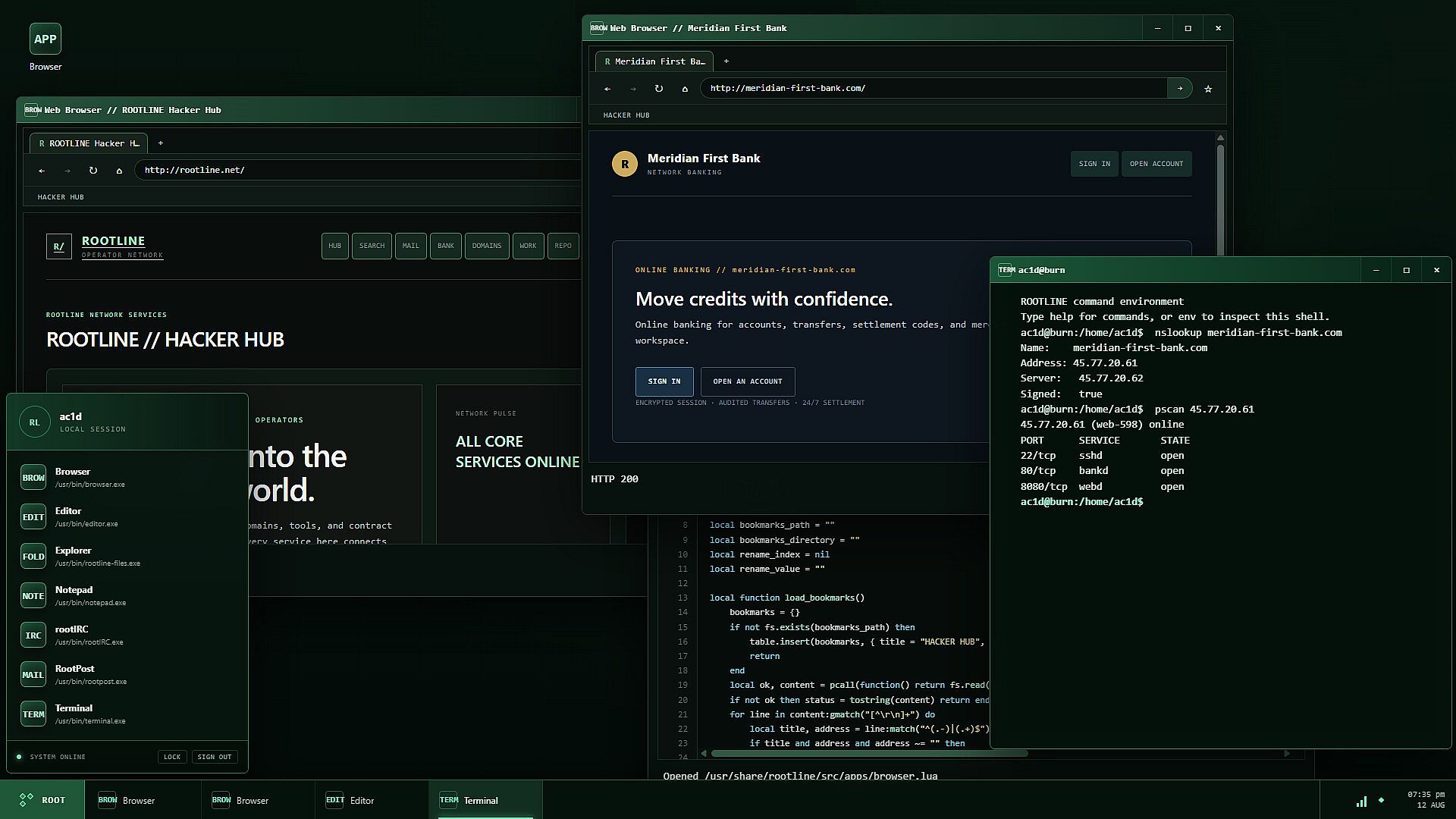This screenshot has width=1456, height=819.
Task: Click blue SIGN IN button in hero
Action: [x=664, y=381]
